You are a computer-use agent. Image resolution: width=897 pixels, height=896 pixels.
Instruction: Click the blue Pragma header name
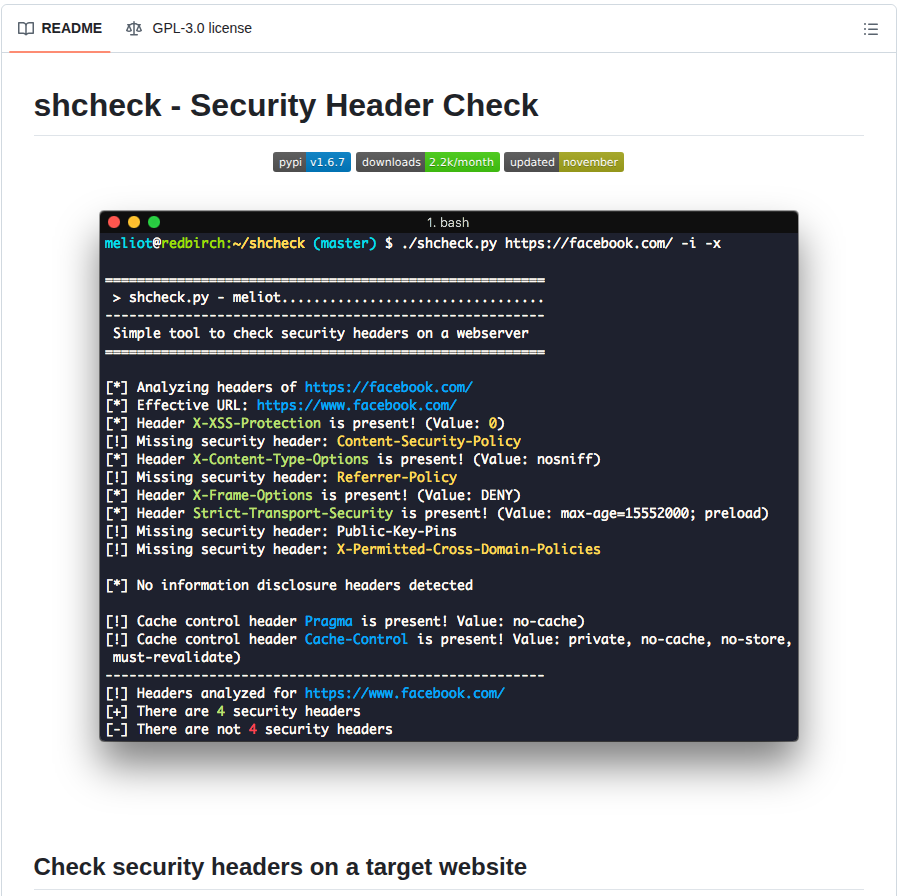[x=328, y=621]
